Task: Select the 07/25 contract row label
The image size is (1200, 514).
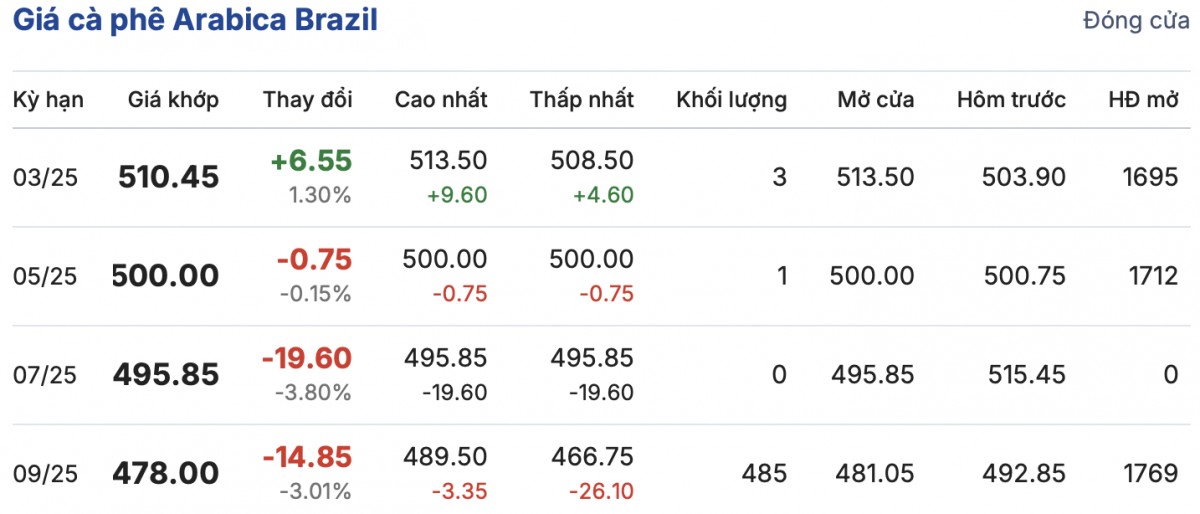Action: (x=45, y=375)
